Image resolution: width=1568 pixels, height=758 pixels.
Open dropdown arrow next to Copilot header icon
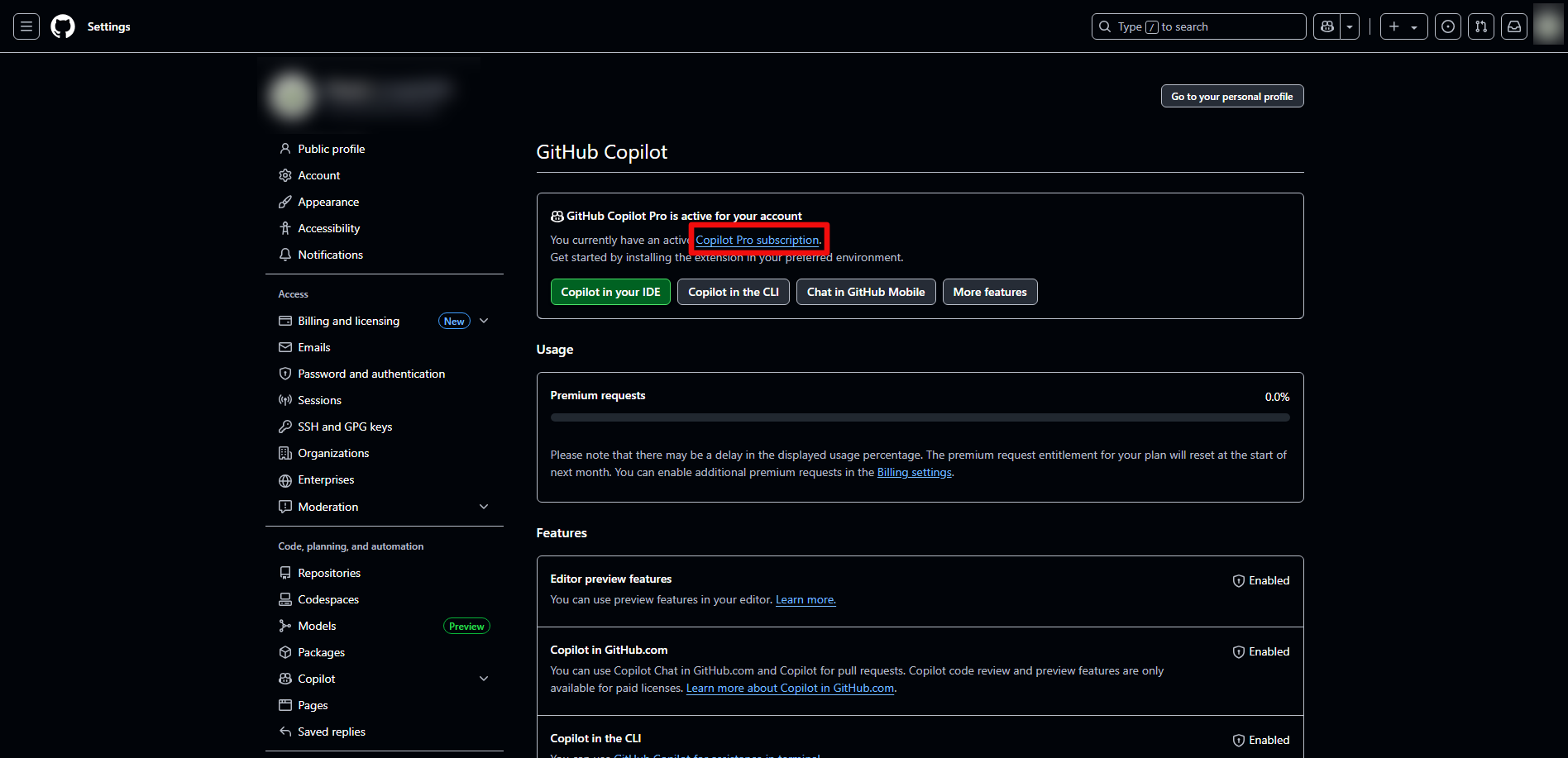click(1350, 26)
